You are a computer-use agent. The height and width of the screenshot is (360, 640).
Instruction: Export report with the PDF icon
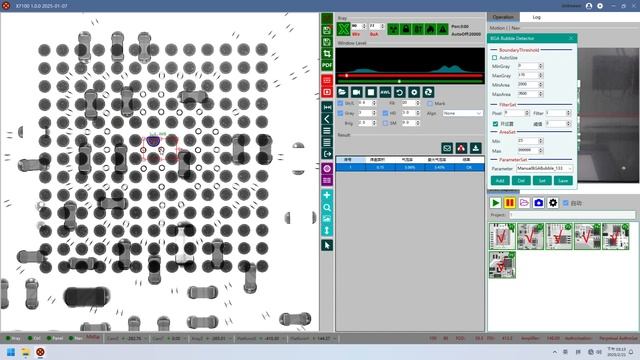click(x=327, y=65)
